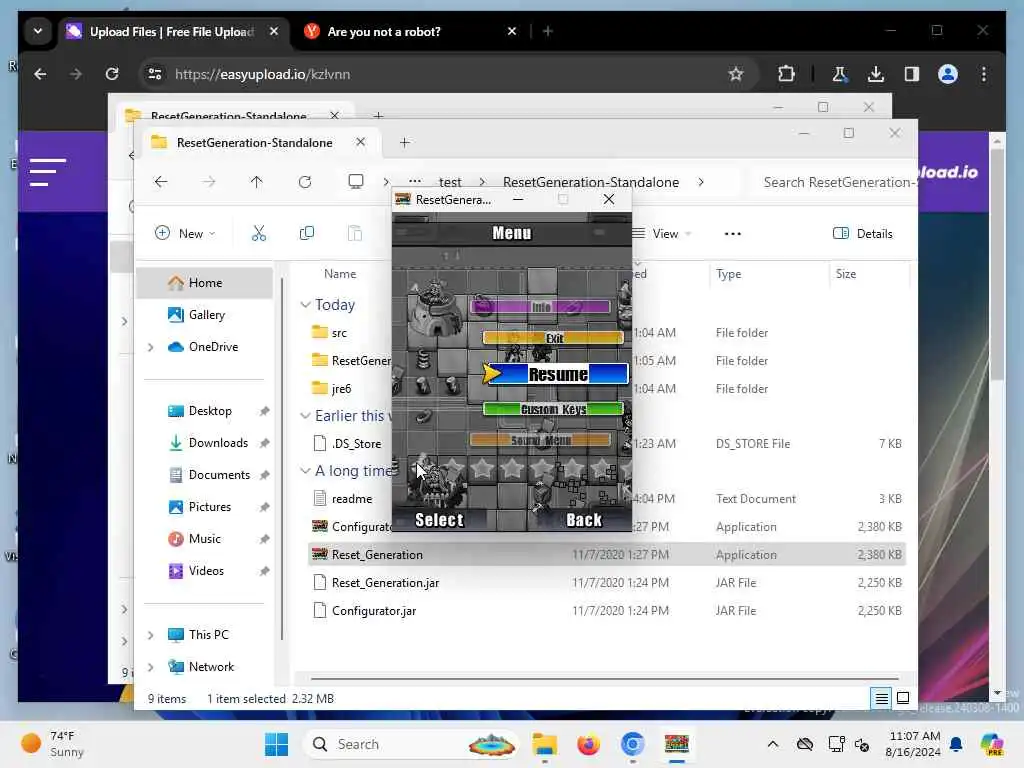Open the View dropdown in Explorer
1024x768 pixels.
[x=662, y=234]
